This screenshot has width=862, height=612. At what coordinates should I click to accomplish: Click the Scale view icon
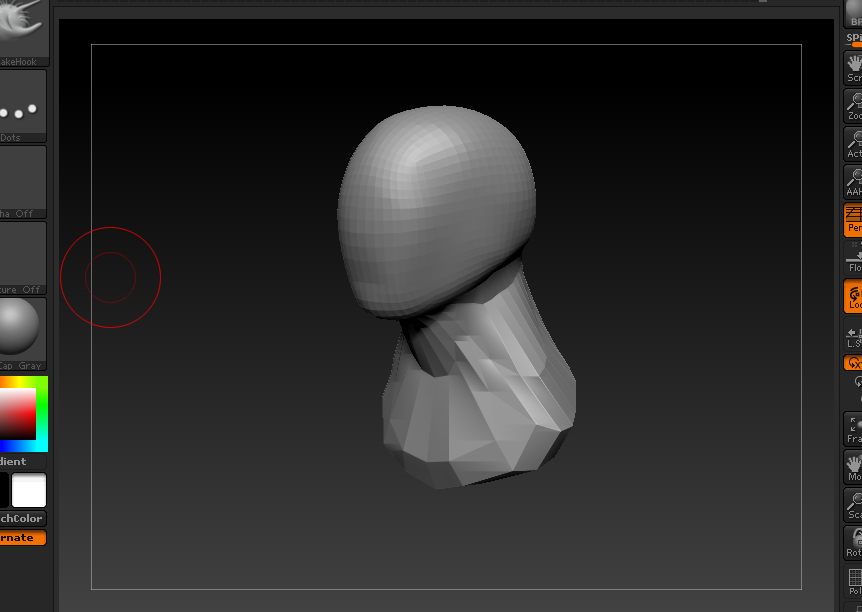click(853, 504)
